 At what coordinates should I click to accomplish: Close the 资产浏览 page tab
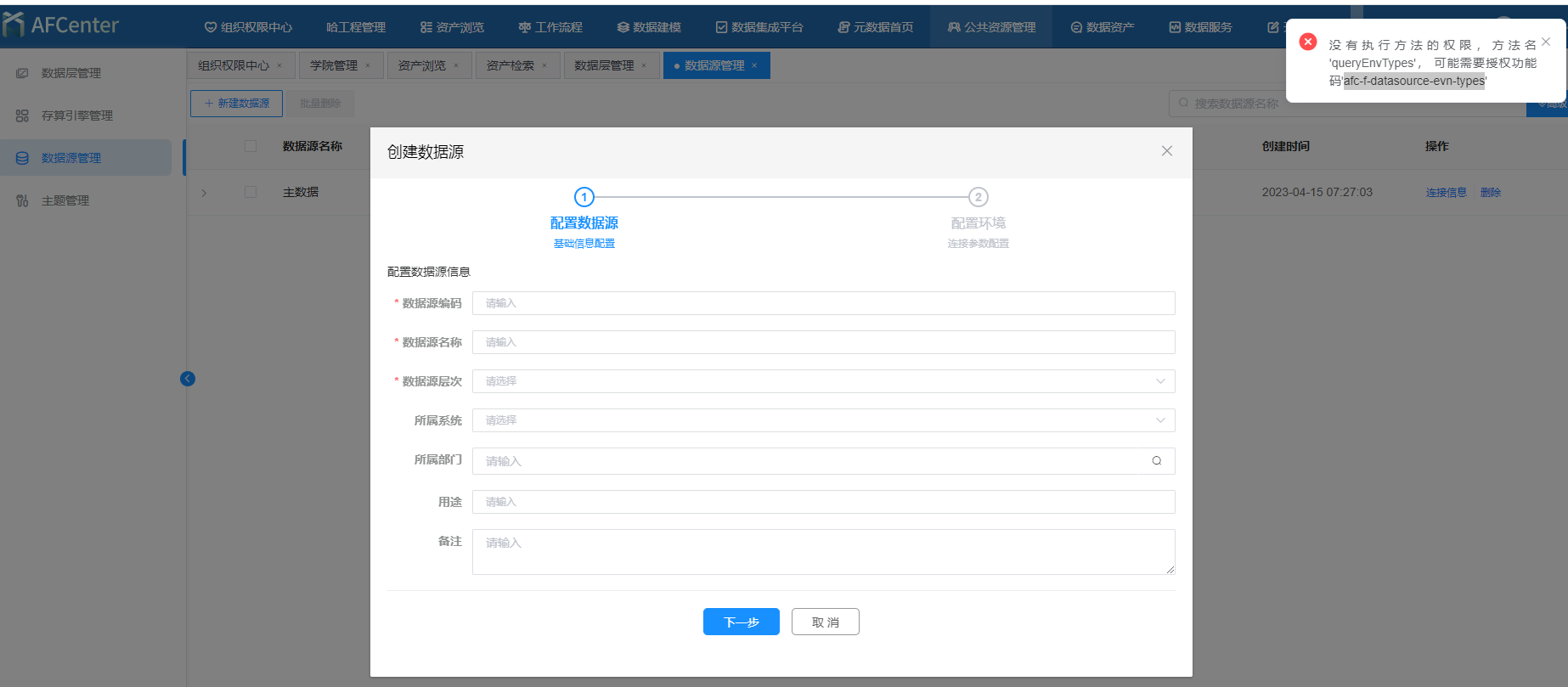[x=456, y=65]
